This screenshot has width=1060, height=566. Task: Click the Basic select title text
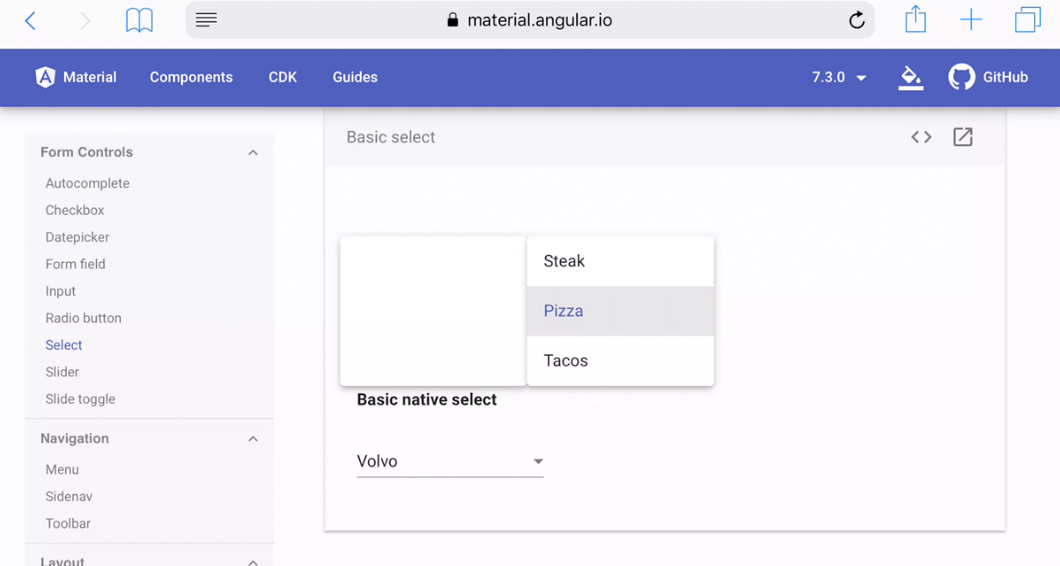coord(391,137)
